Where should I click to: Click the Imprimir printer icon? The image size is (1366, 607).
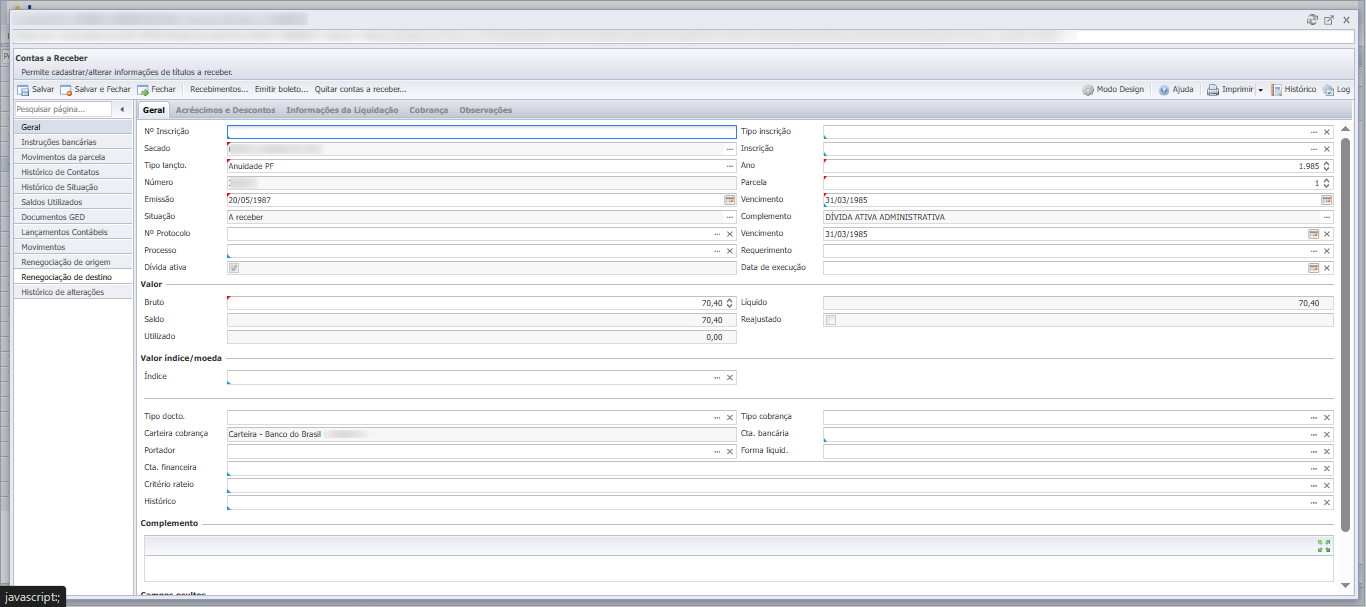pyautogui.click(x=1212, y=90)
